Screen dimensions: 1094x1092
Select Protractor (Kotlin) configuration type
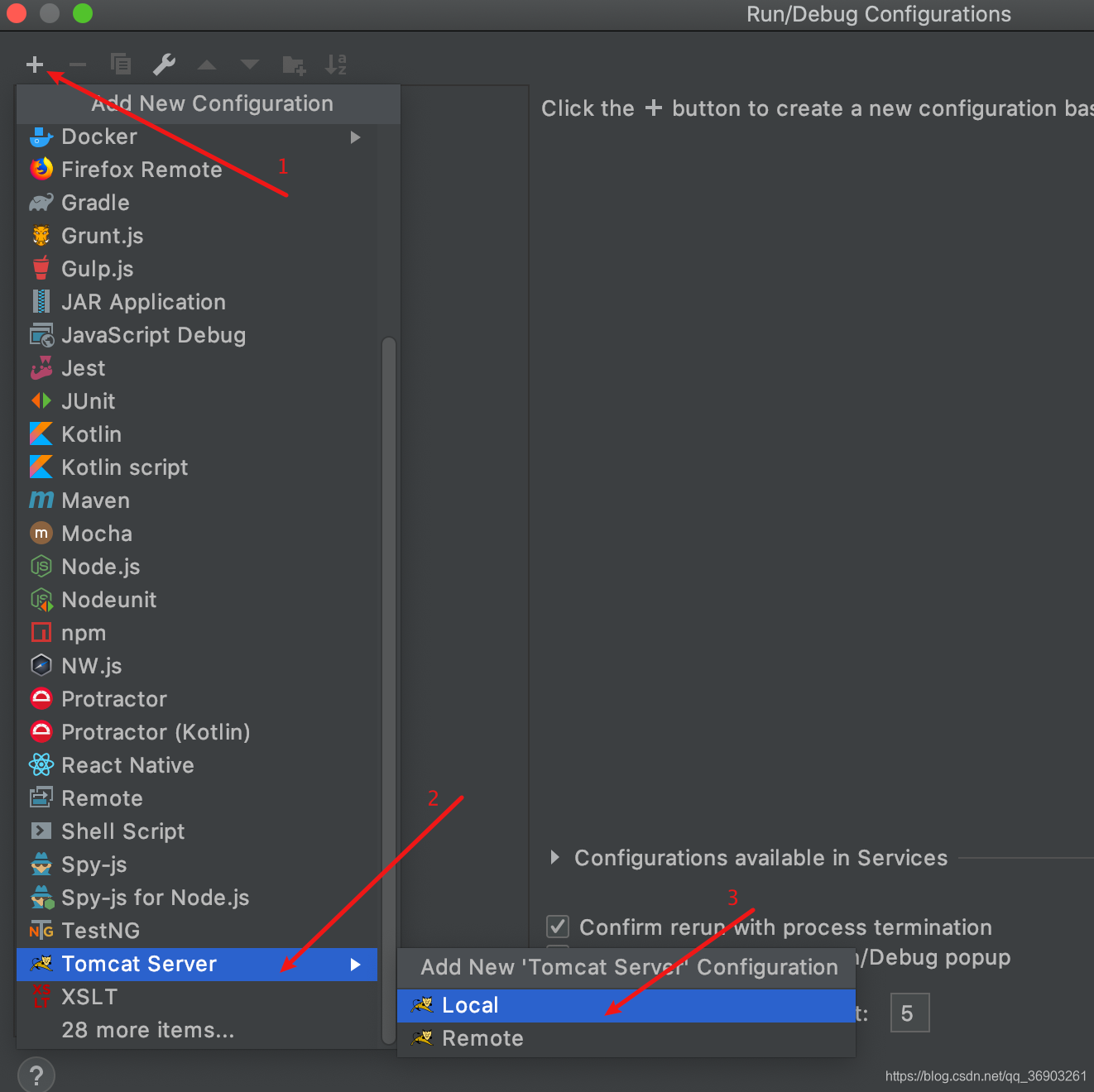point(197,732)
